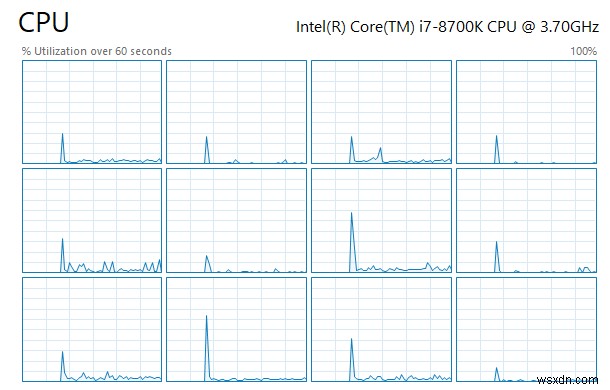Screen dimensions: 610x390
Task: Select the fourth core graph in middle row
Action: (526, 221)
